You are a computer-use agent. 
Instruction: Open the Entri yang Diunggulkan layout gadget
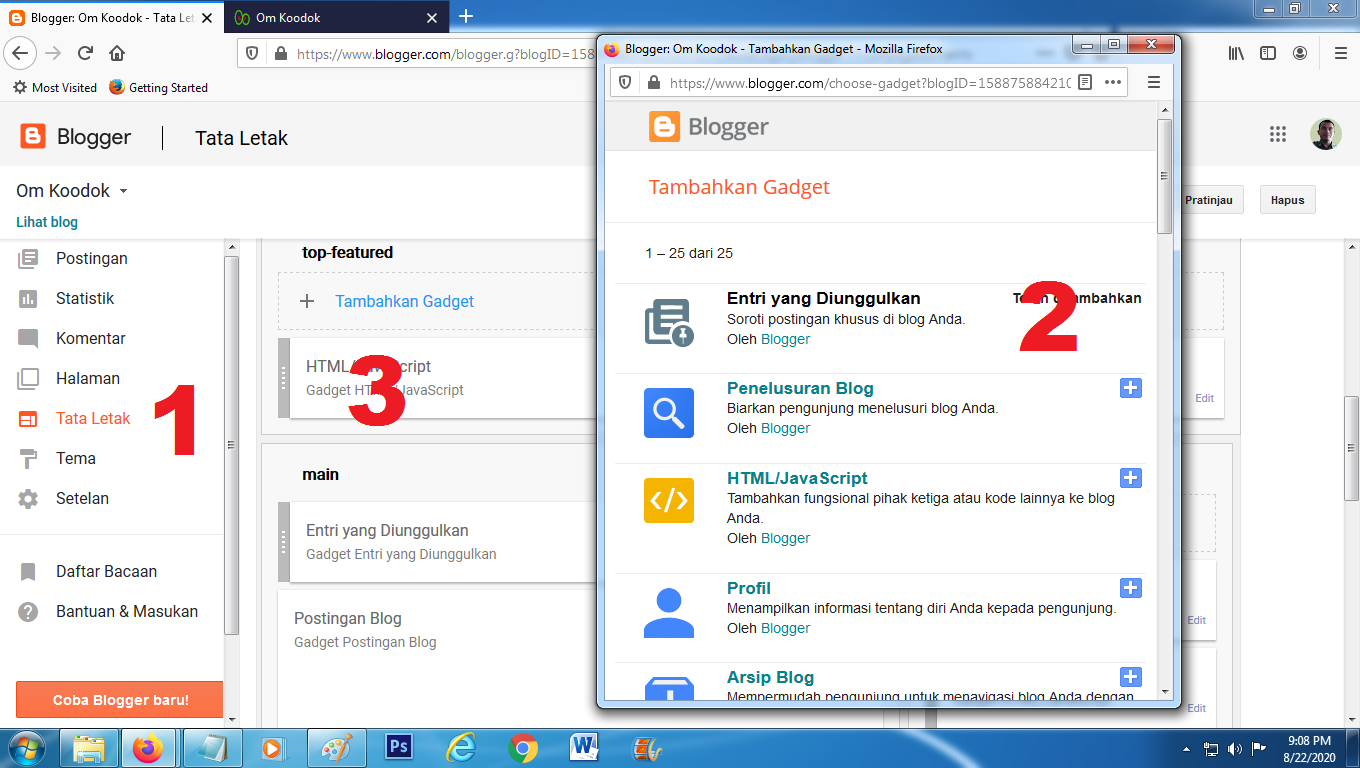436,541
